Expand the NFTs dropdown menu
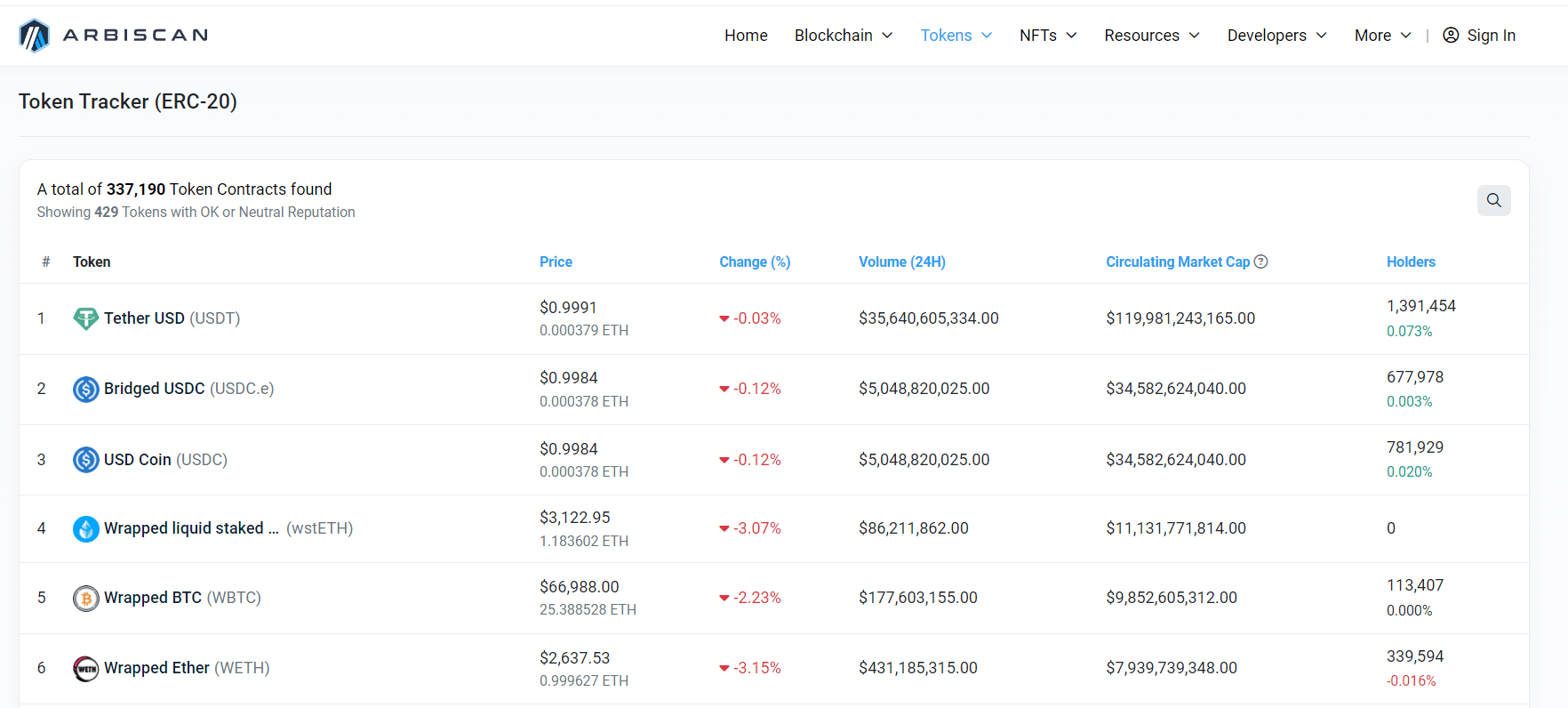The width and height of the screenshot is (1568, 708). pyautogui.click(x=1048, y=36)
